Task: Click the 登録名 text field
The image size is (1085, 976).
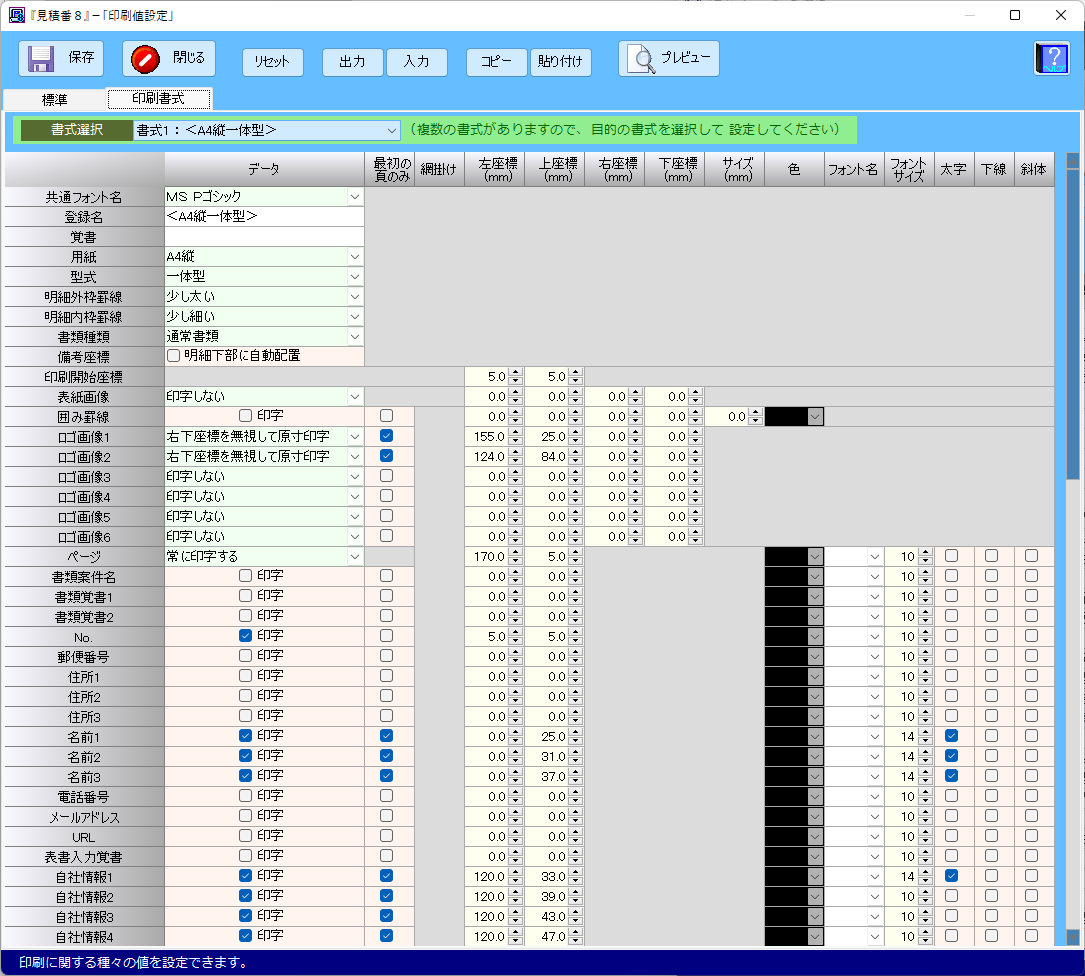Action: pos(264,217)
